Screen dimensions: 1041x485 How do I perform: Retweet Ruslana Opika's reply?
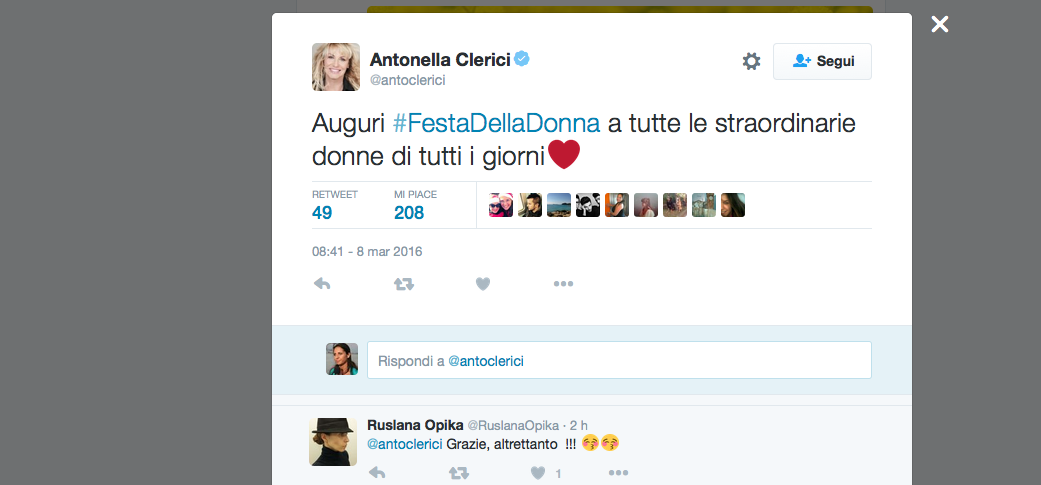click(x=458, y=473)
